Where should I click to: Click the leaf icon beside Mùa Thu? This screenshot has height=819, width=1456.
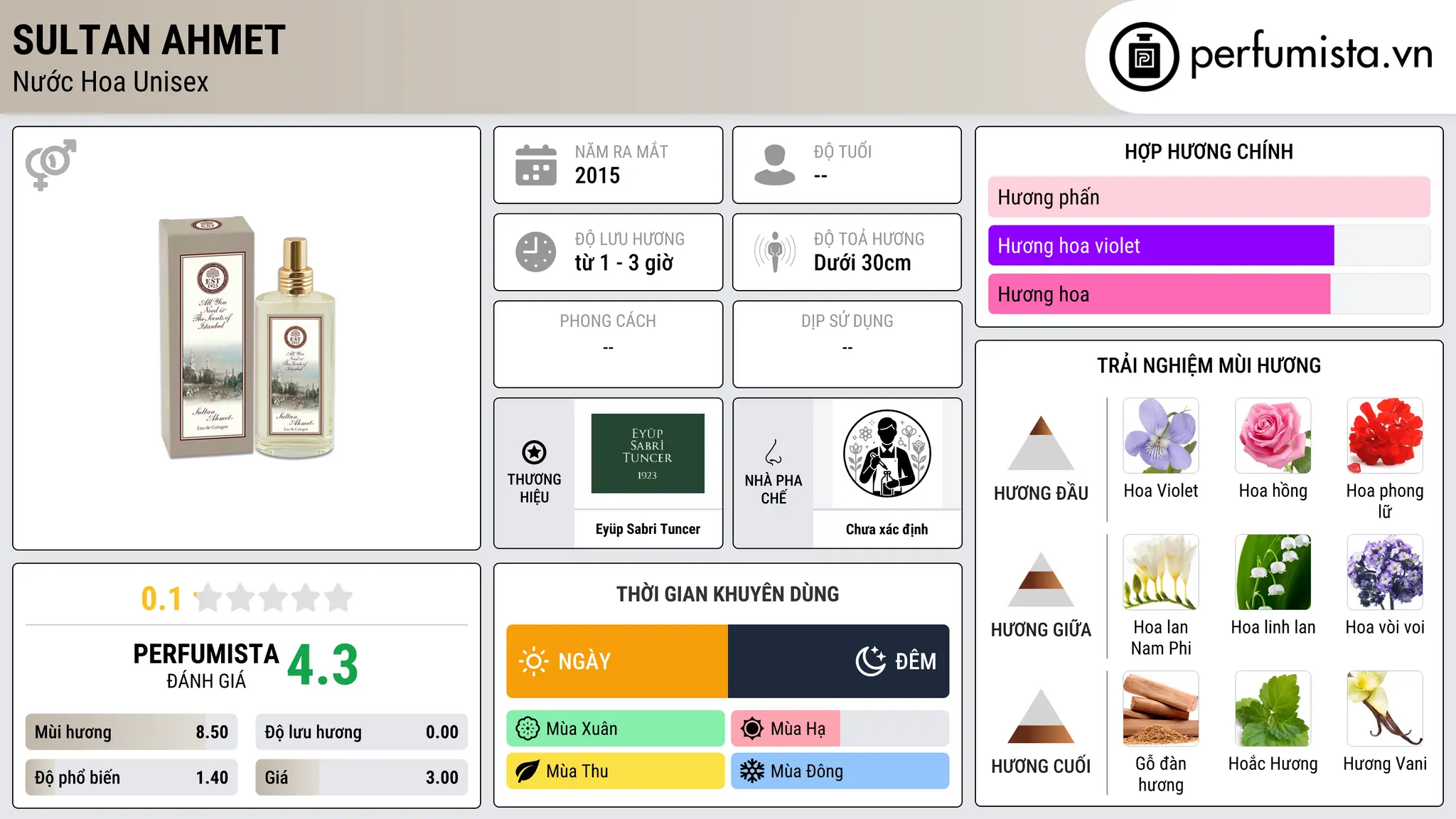(528, 771)
